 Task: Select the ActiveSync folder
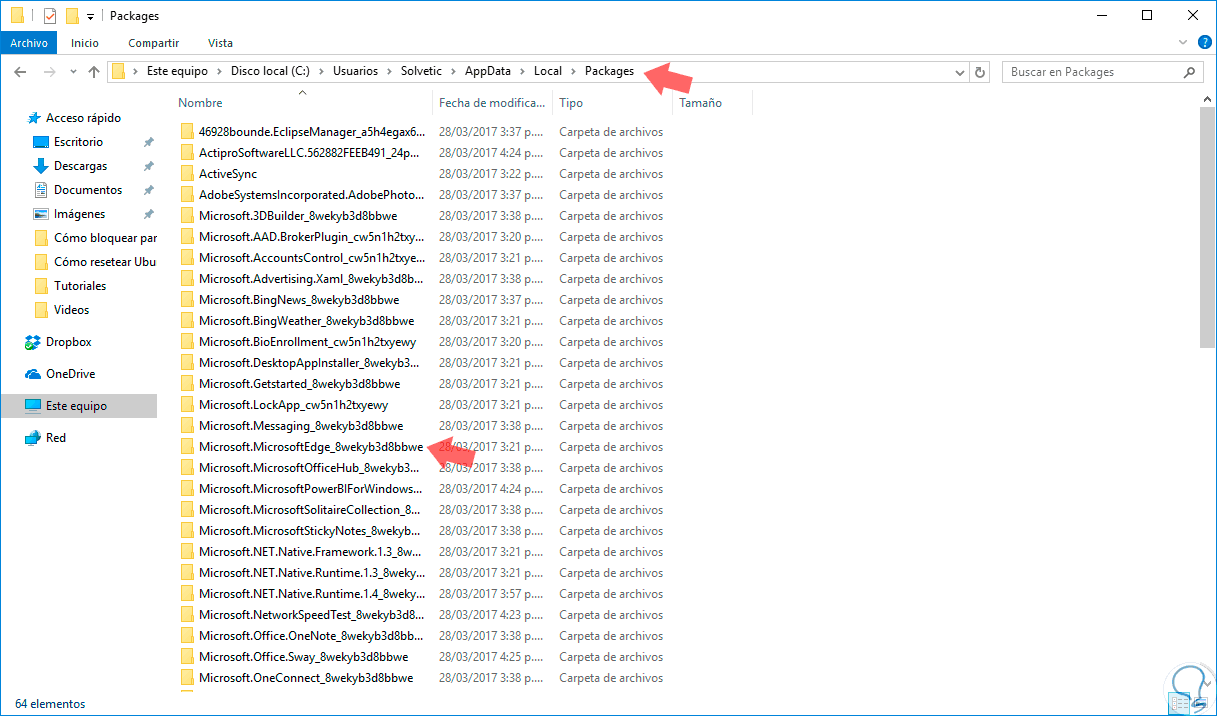[228, 174]
